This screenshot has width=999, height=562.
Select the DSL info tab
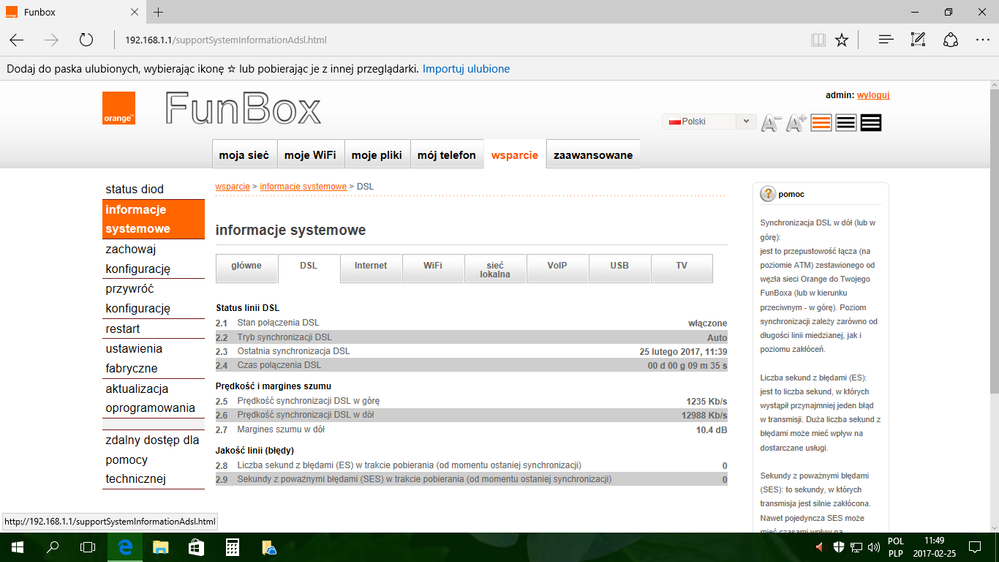click(x=308, y=268)
